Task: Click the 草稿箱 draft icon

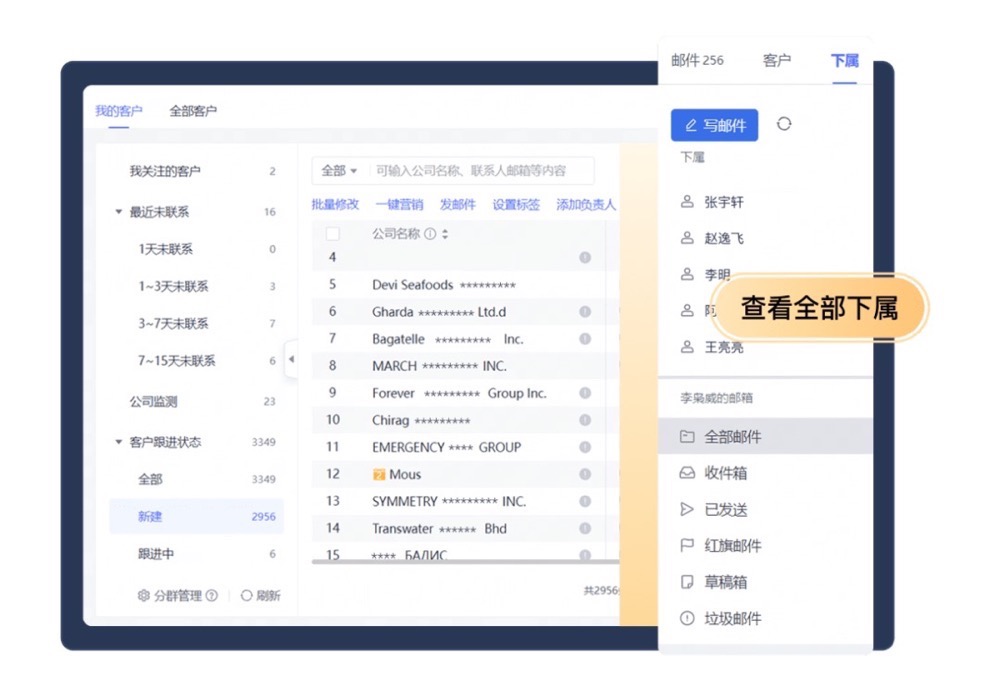Action: (x=687, y=582)
